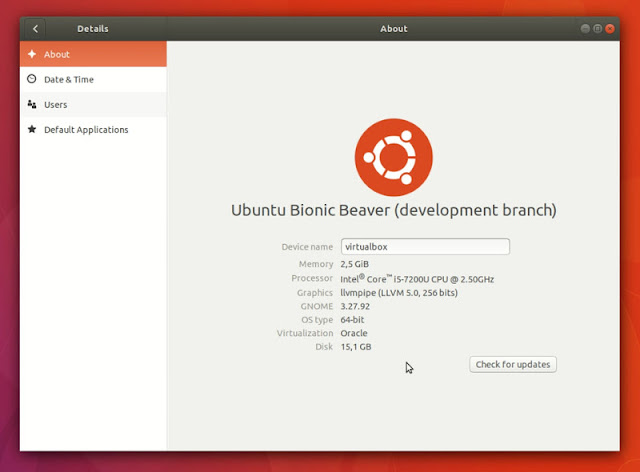Minimize the Details window
Image resolution: width=640 pixels, height=472 pixels.
coord(585,29)
